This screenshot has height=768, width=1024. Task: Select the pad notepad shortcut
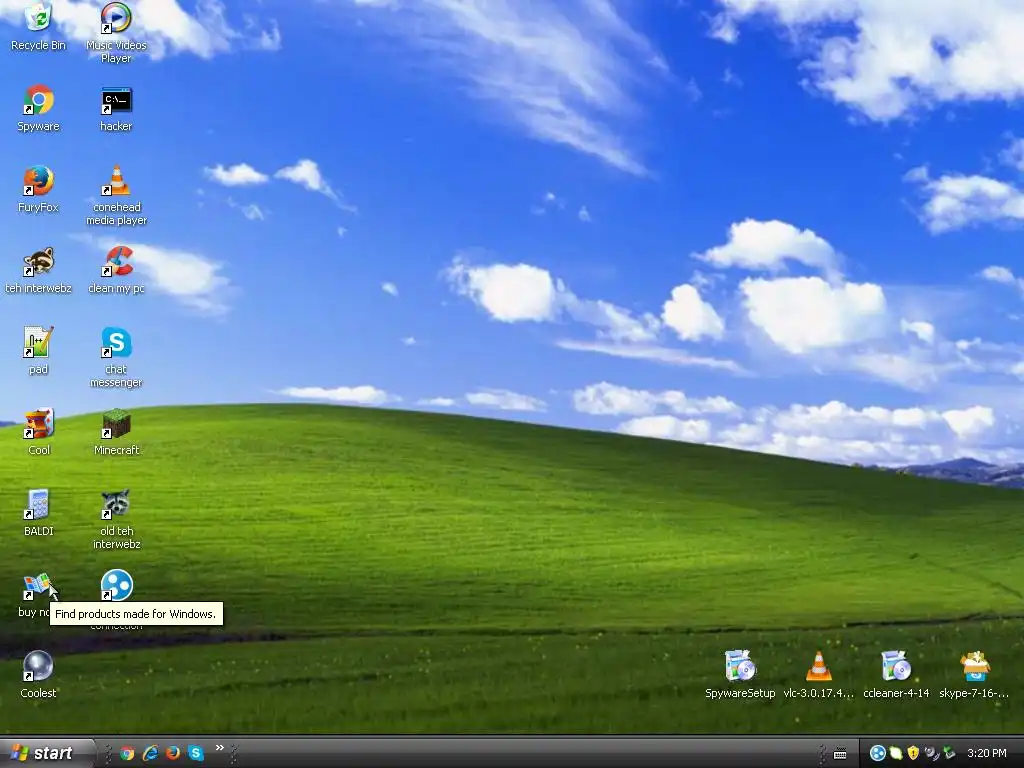pyautogui.click(x=39, y=351)
